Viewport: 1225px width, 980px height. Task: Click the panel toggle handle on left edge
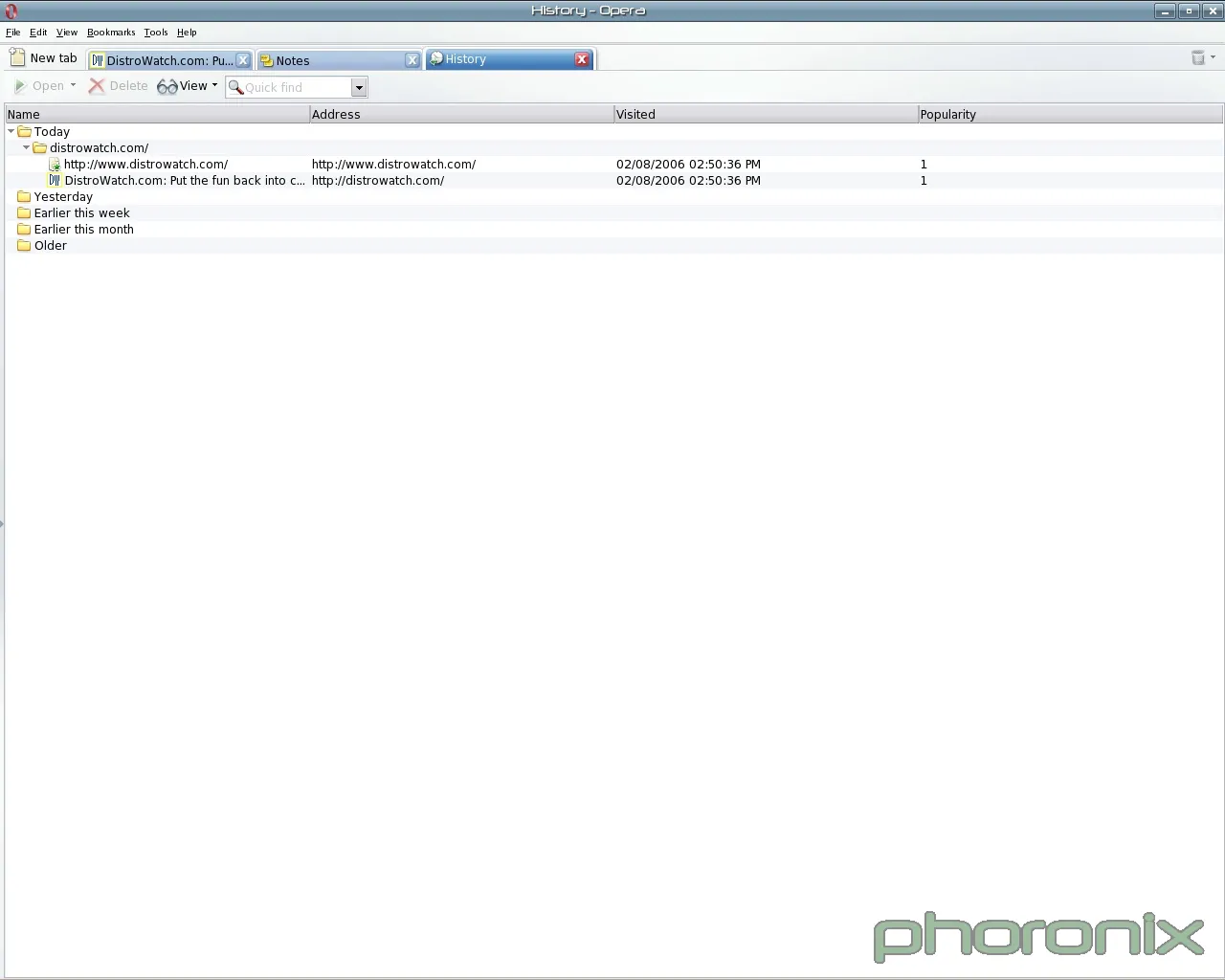(x=2, y=523)
